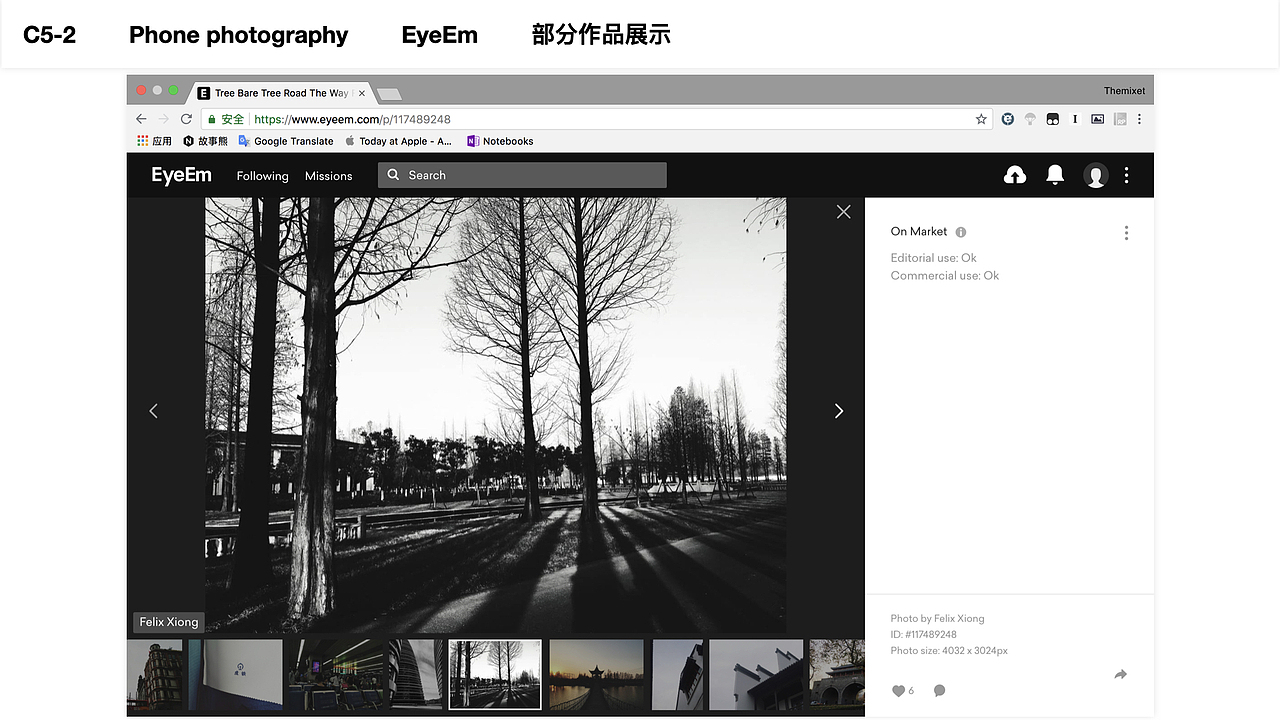Open the photo options three-dot menu
This screenshot has height=720, width=1280.
click(1126, 232)
